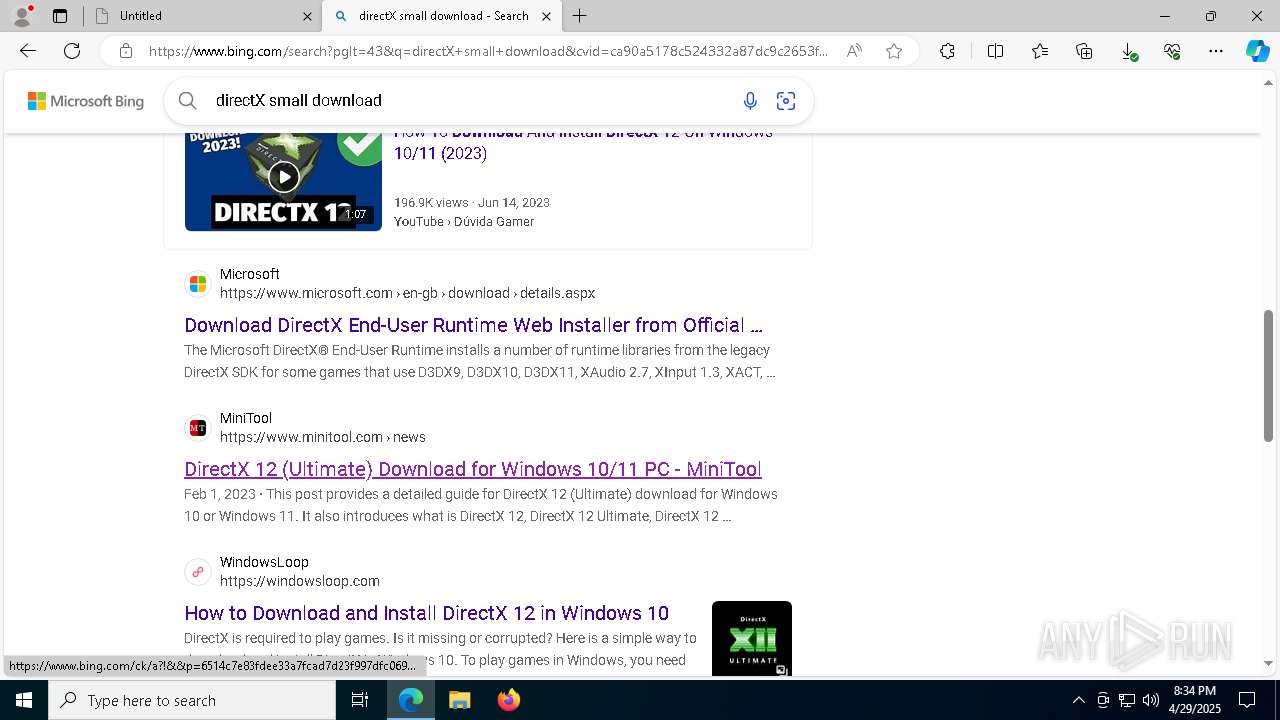The image size is (1280, 720).
Task: Click the DirectX XII Ultimate thumbnail
Action: pyautogui.click(x=752, y=638)
